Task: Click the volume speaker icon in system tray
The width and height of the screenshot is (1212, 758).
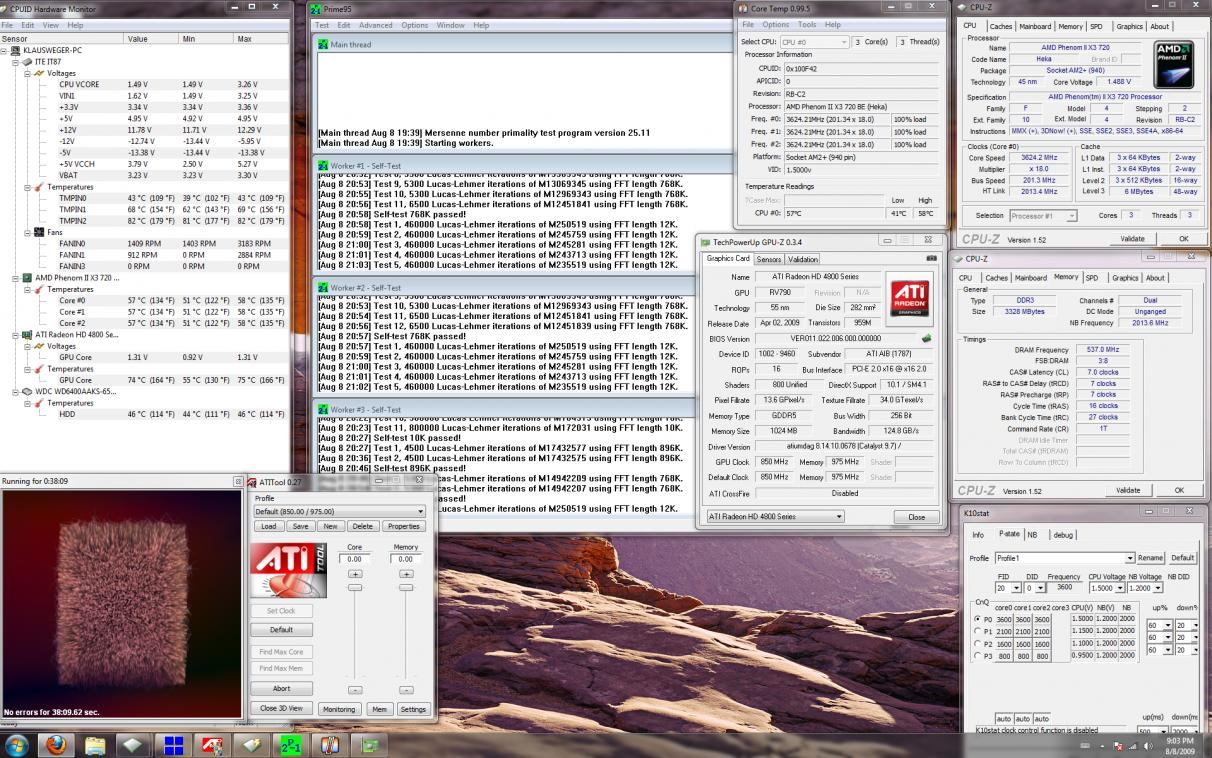Action: pyautogui.click(x=1148, y=746)
